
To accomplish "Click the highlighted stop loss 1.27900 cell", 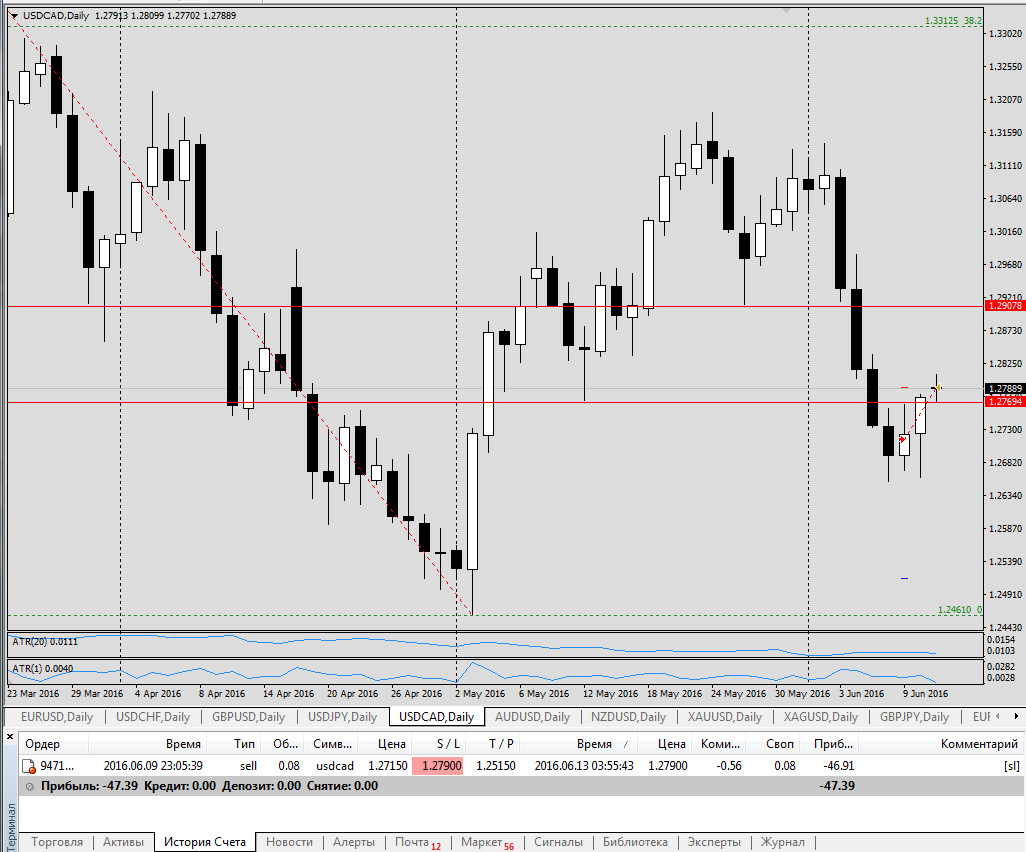I will click(438, 766).
